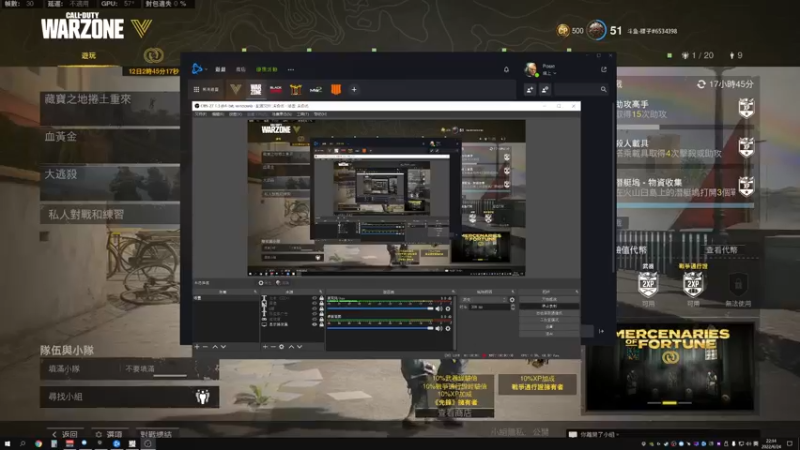The height and width of the screenshot is (450, 800).
Task: Select Vanguard game icon in Battle.net
Action: (x=235, y=89)
